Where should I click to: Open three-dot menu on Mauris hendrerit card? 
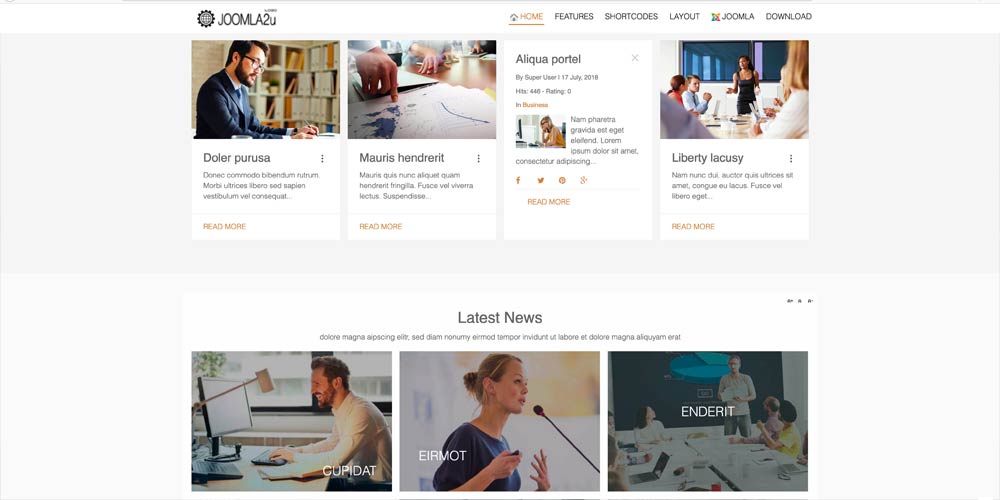point(478,159)
